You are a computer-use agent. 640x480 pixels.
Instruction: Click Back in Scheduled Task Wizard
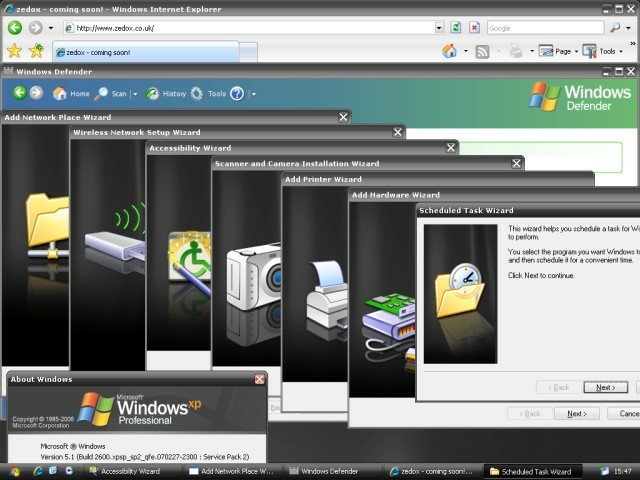(558, 387)
